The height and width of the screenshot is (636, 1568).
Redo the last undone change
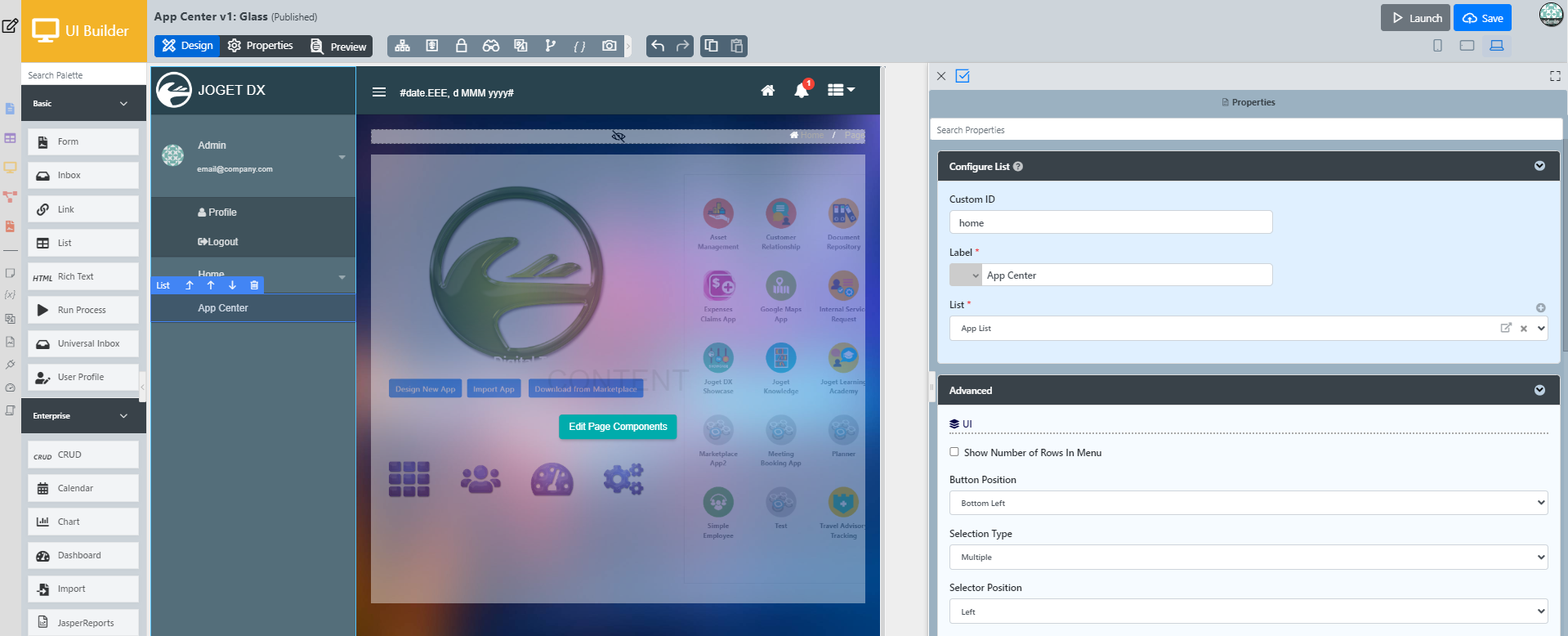coord(682,46)
